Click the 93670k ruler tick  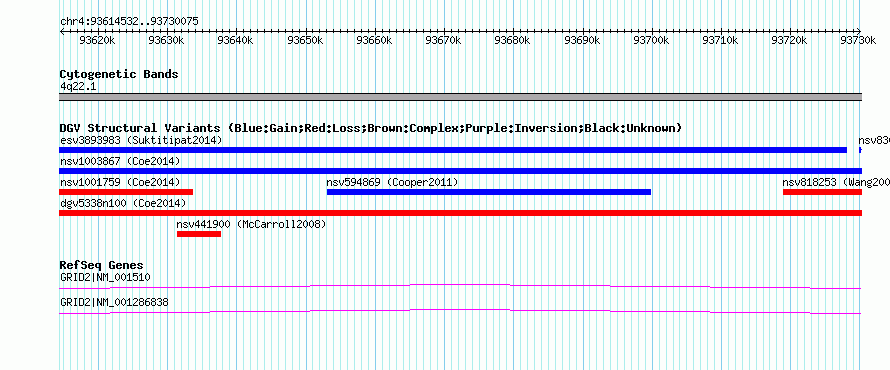[x=444, y=40]
